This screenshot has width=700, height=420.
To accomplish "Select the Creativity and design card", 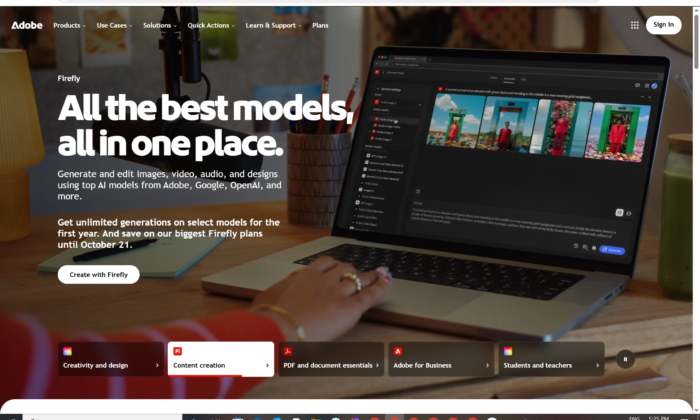I will coord(111,359).
